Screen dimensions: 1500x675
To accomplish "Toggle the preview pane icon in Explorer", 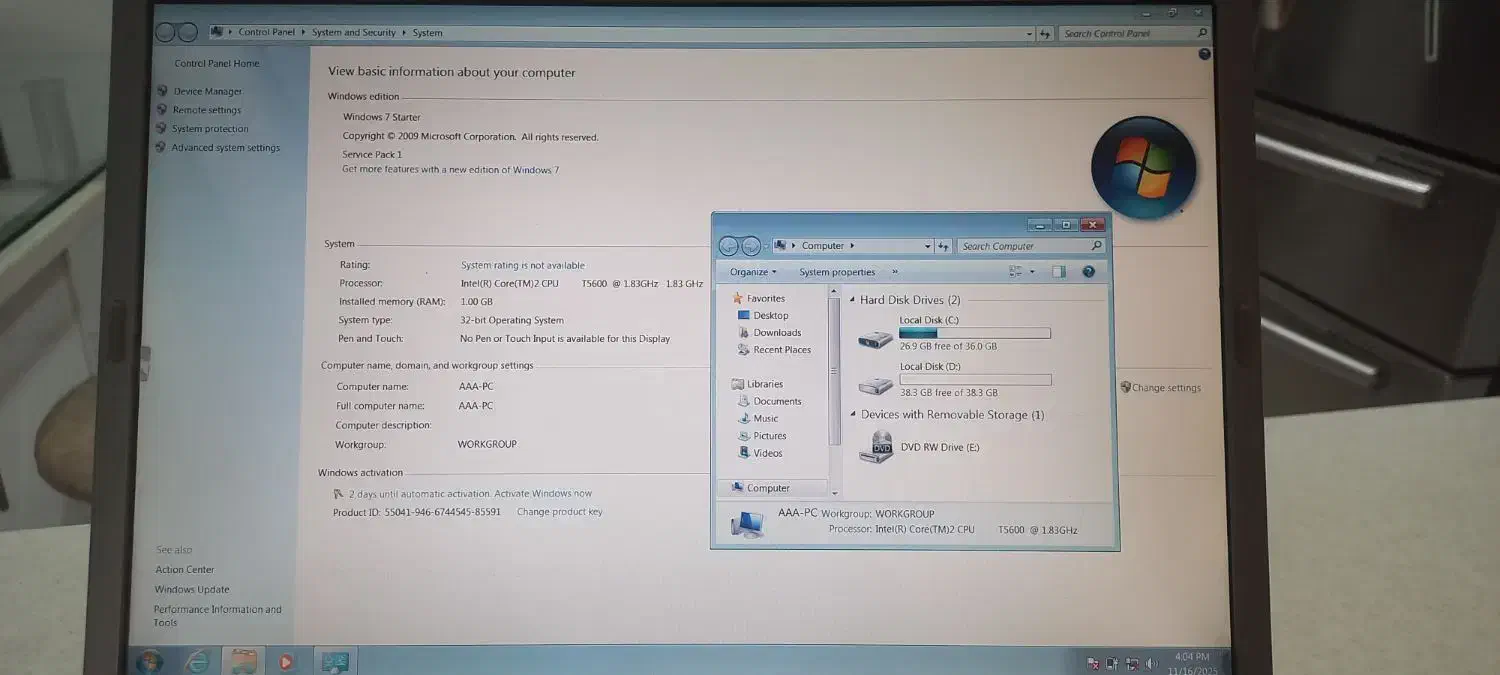I will (1059, 272).
